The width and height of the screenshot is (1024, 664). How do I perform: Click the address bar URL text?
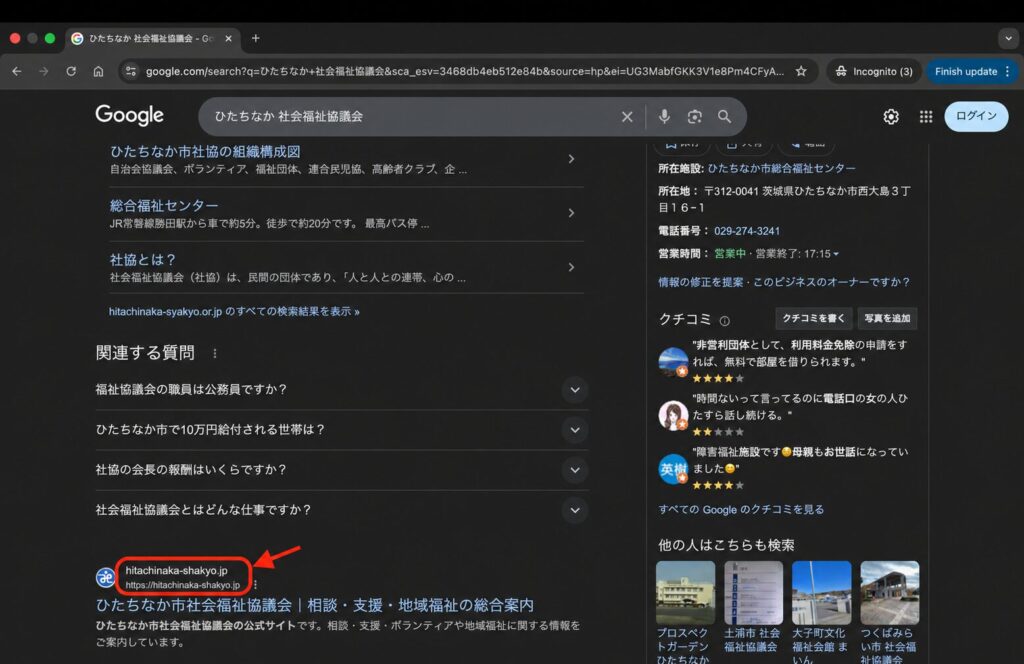click(x=464, y=71)
